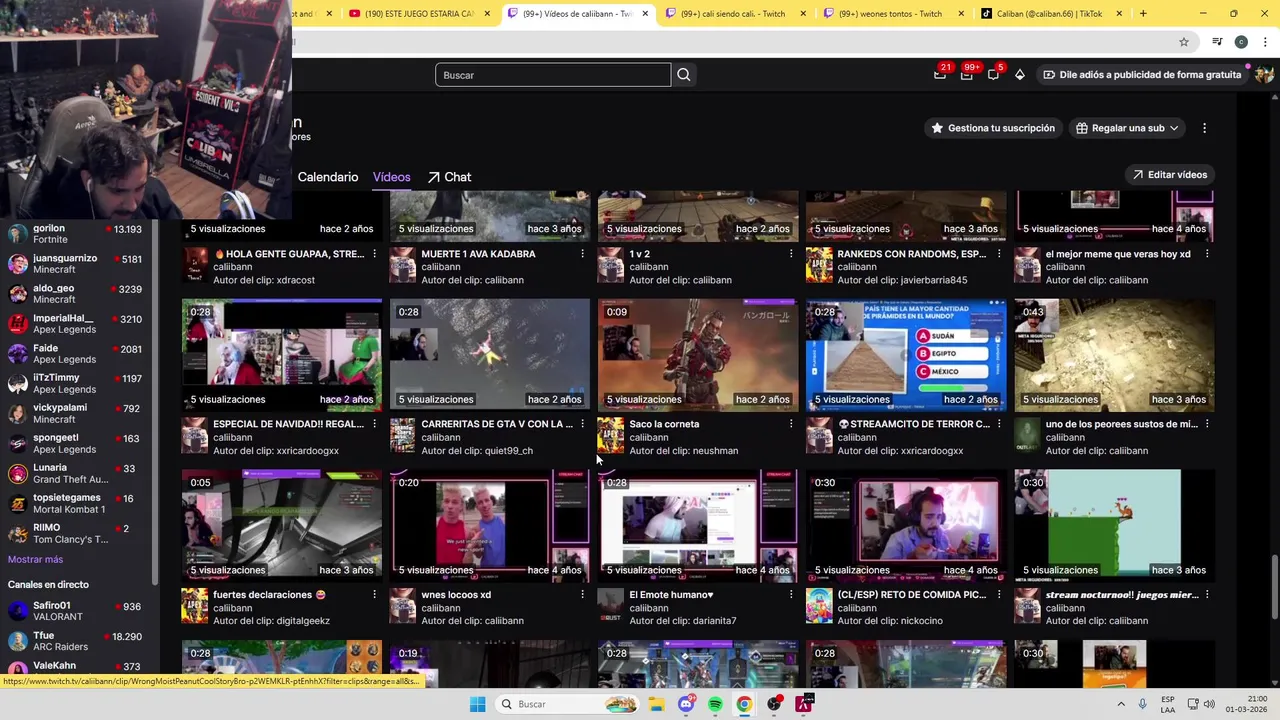1280x720 pixels.
Task: Open the Chat popout tab
Action: tap(449, 177)
